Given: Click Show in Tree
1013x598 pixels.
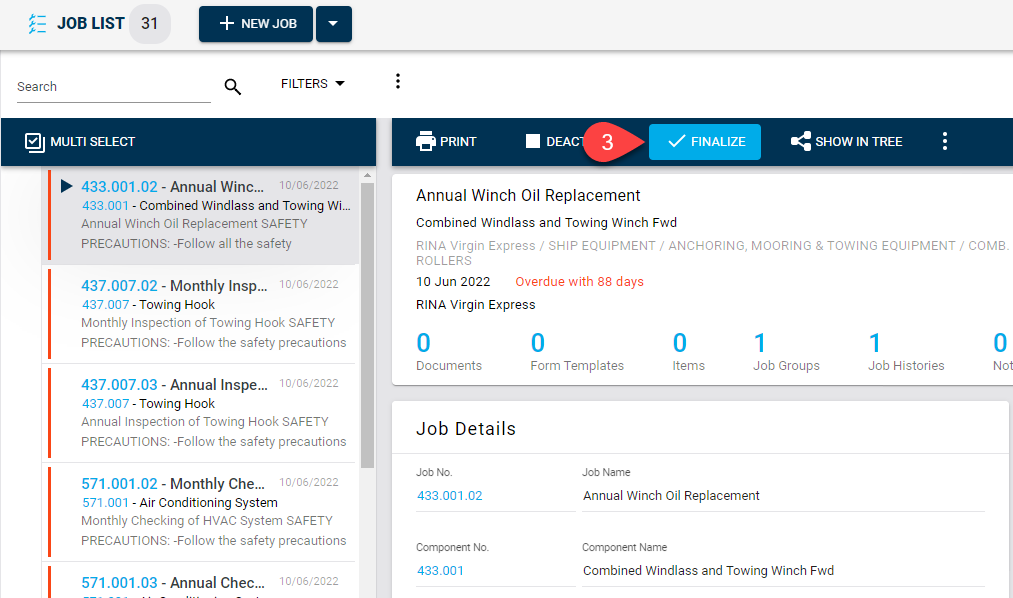Looking at the screenshot, I should pos(846,141).
